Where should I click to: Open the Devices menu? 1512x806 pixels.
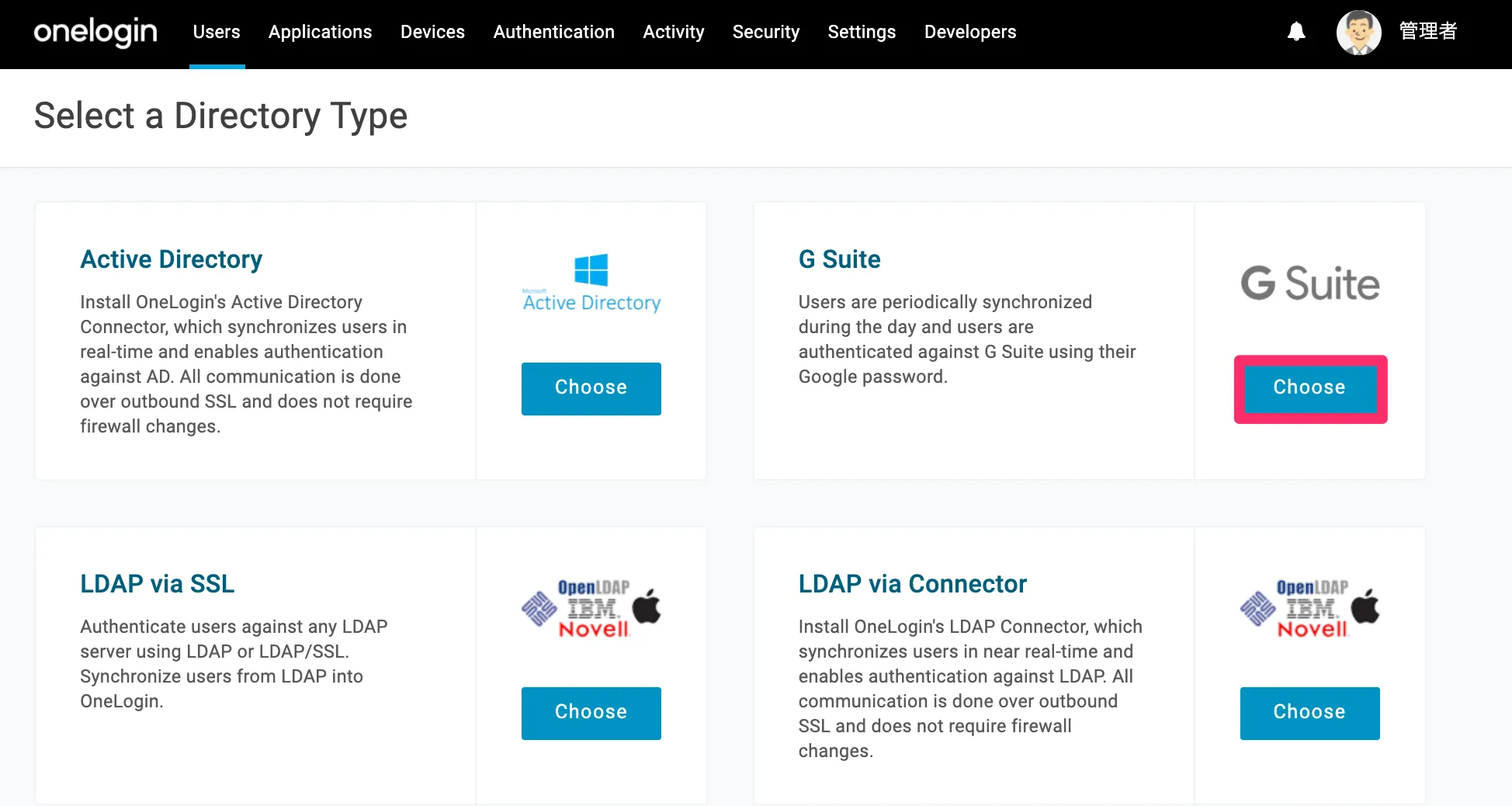click(x=432, y=32)
